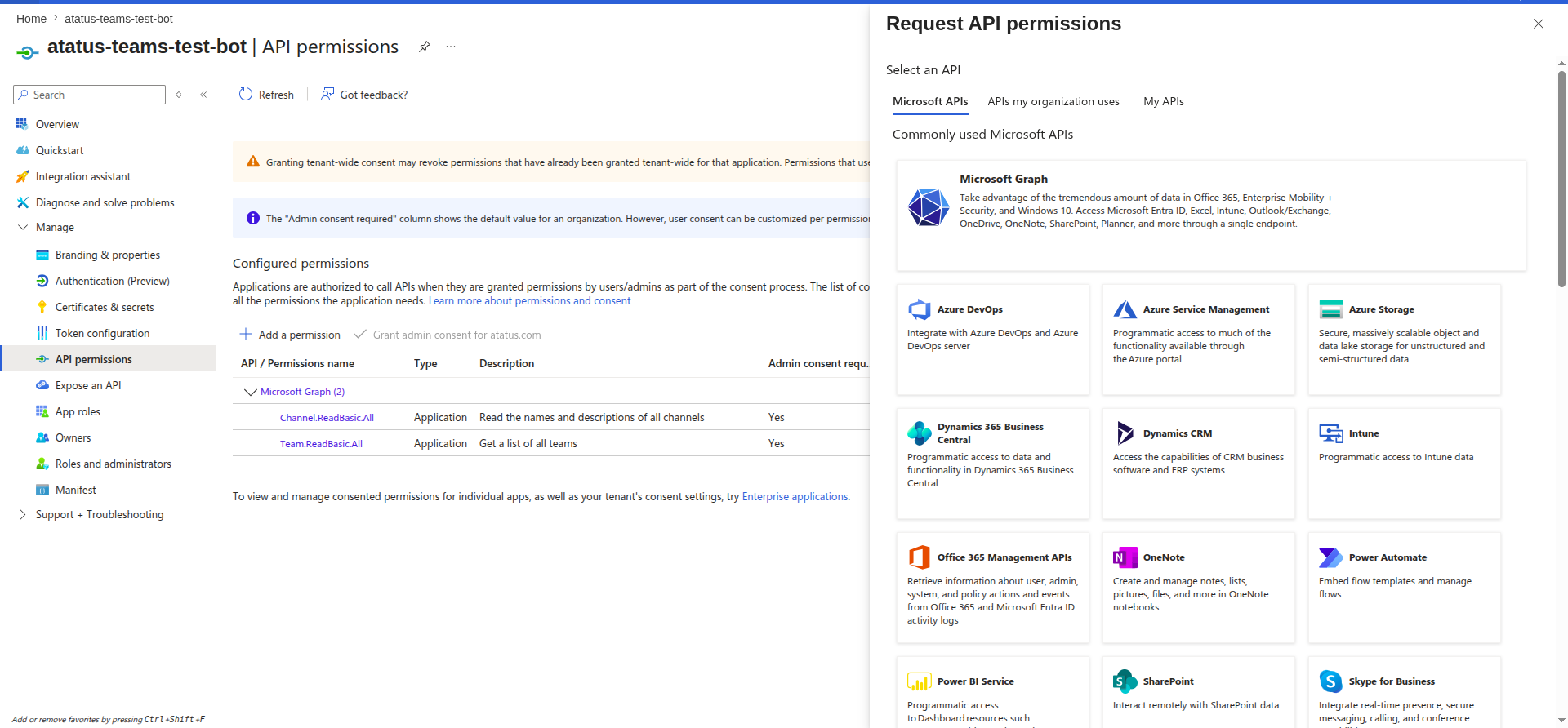Click the Certificates & secrets key icon
Screen dimensions: 1568x728
[x=42, y=307]
